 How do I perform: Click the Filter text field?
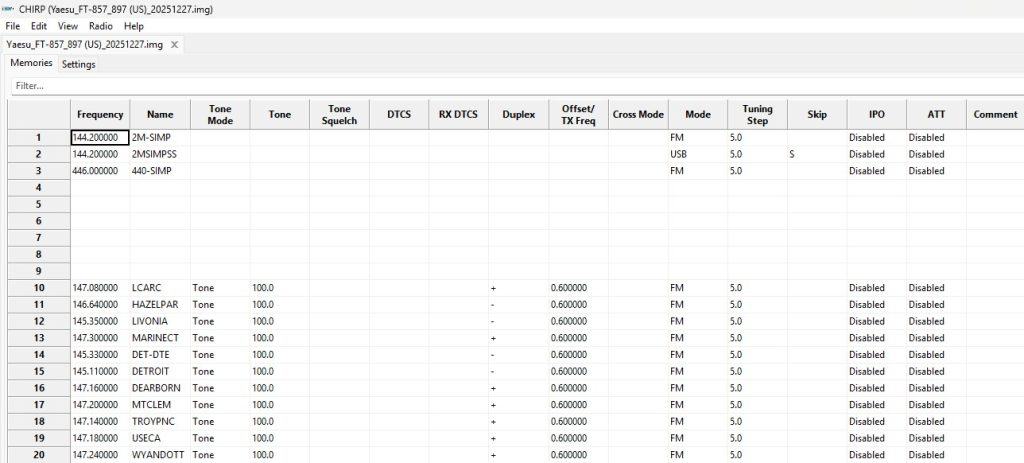(500, 86)
